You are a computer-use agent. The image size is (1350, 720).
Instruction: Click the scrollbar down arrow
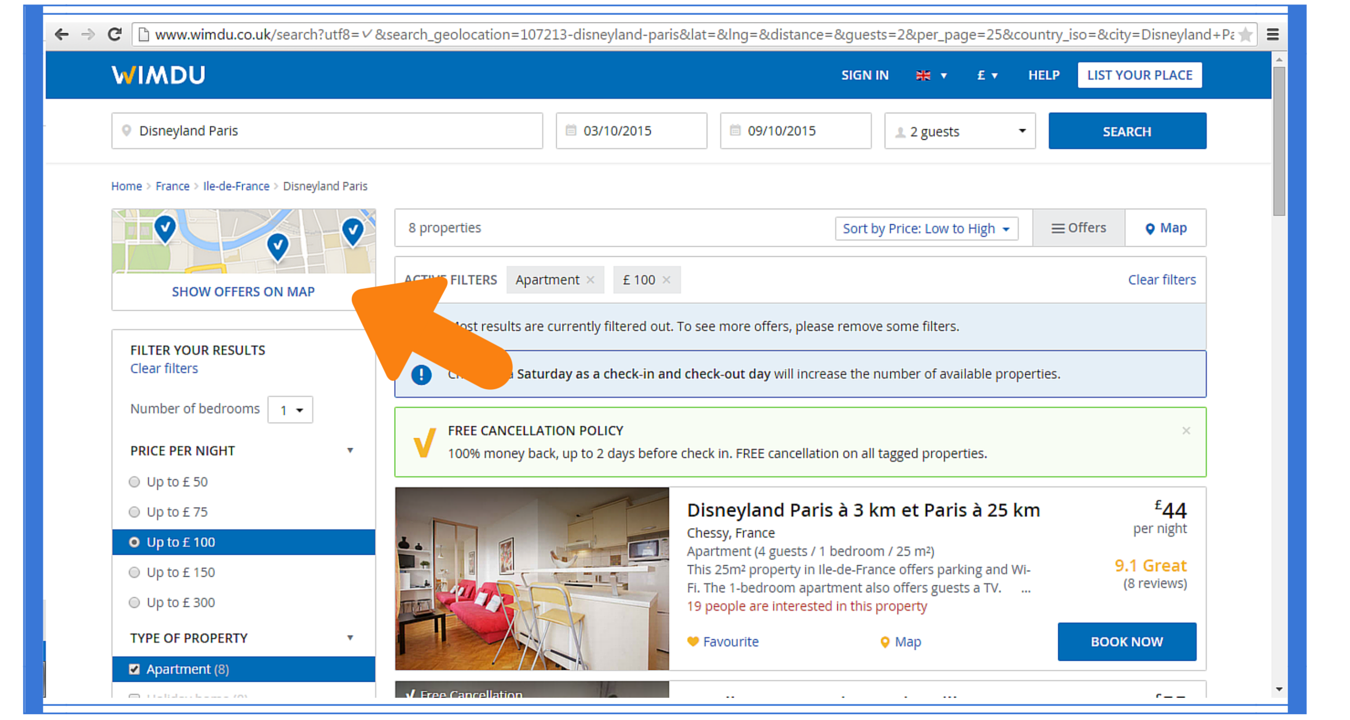[x=1279, y=689]
